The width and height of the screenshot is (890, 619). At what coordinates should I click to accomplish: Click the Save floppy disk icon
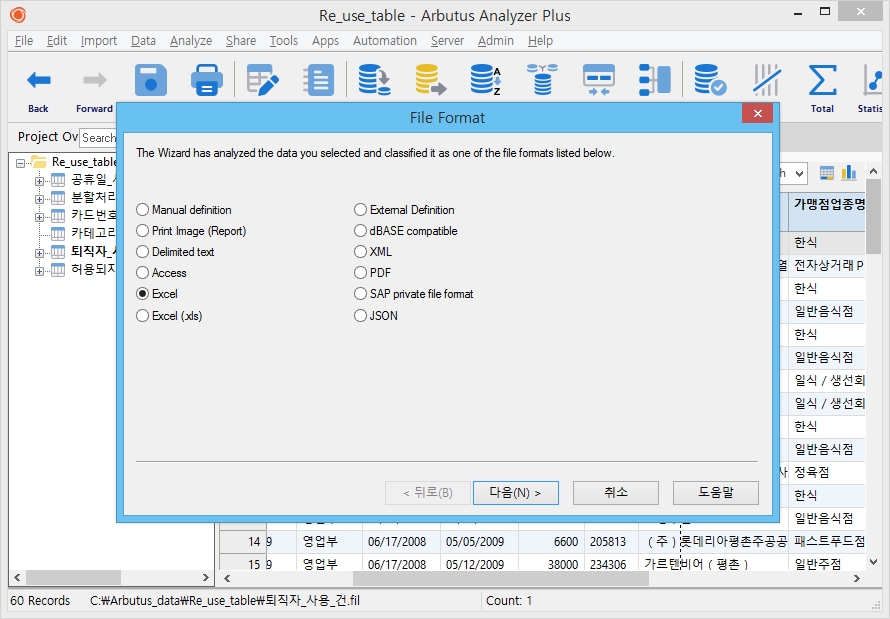[x=150, y=80]
